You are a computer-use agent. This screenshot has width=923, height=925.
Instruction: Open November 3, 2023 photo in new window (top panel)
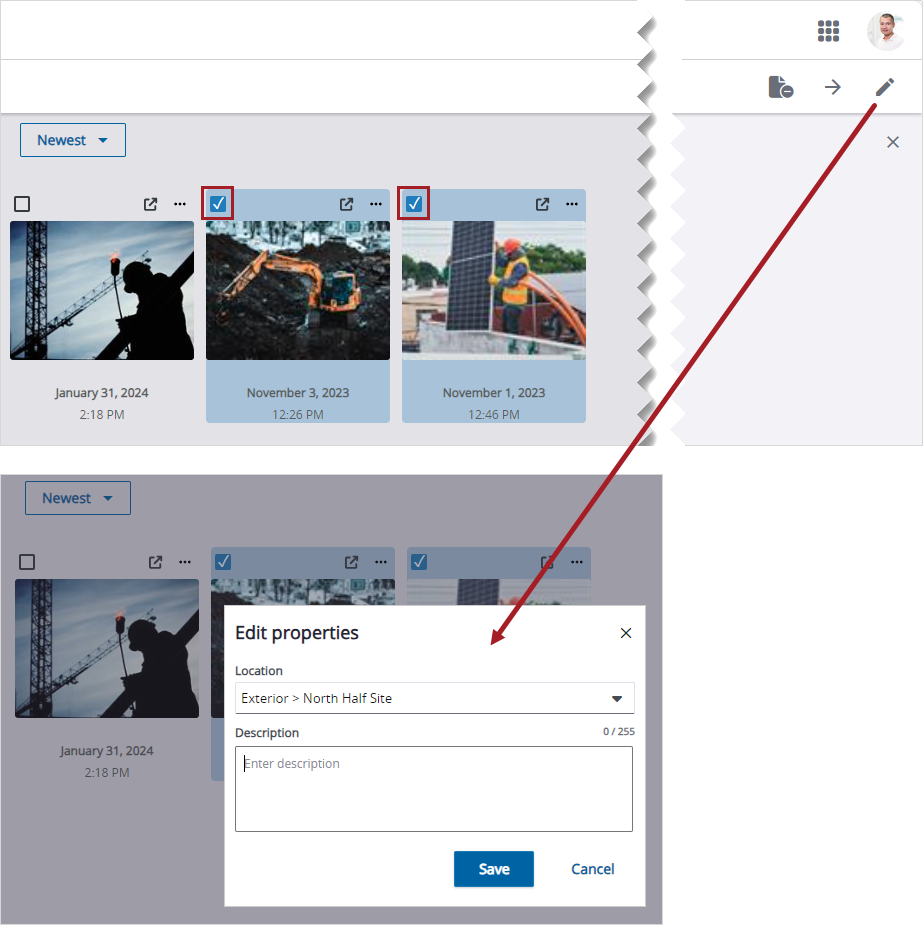tap(346, 204)
